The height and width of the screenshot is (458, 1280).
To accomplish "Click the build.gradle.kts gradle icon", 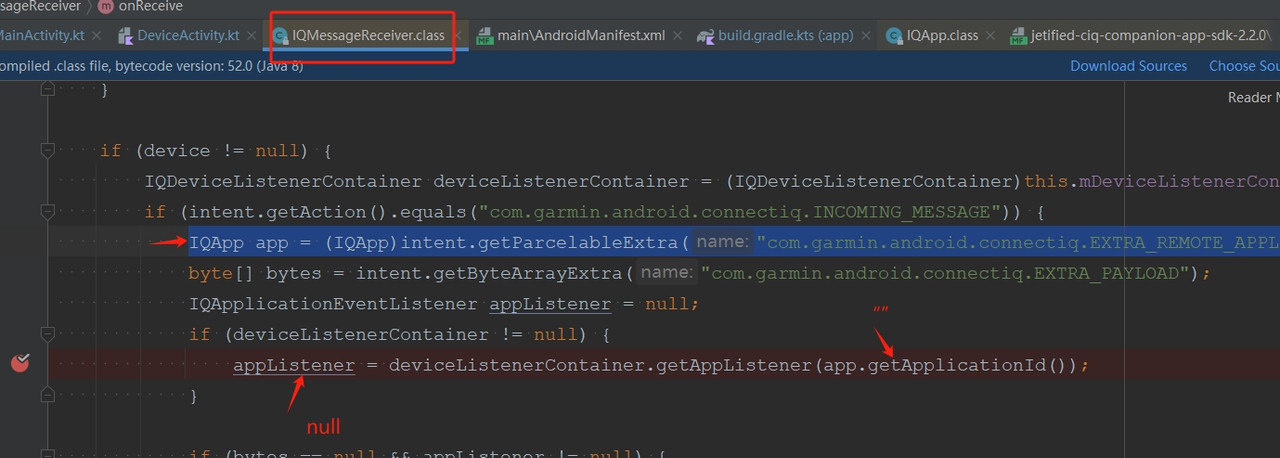I will pos(705,36).
